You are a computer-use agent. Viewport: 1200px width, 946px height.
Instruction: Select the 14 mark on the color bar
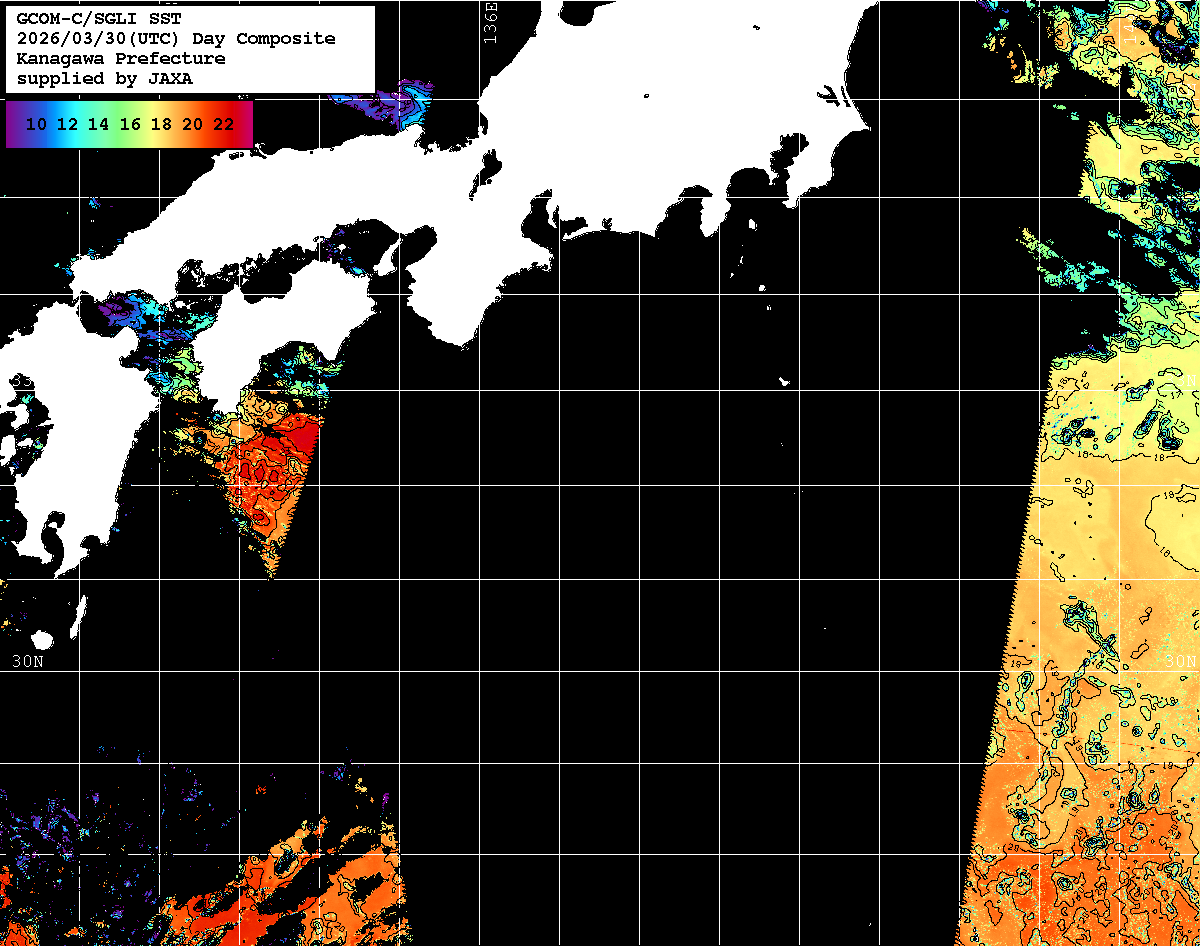(98, 125)
